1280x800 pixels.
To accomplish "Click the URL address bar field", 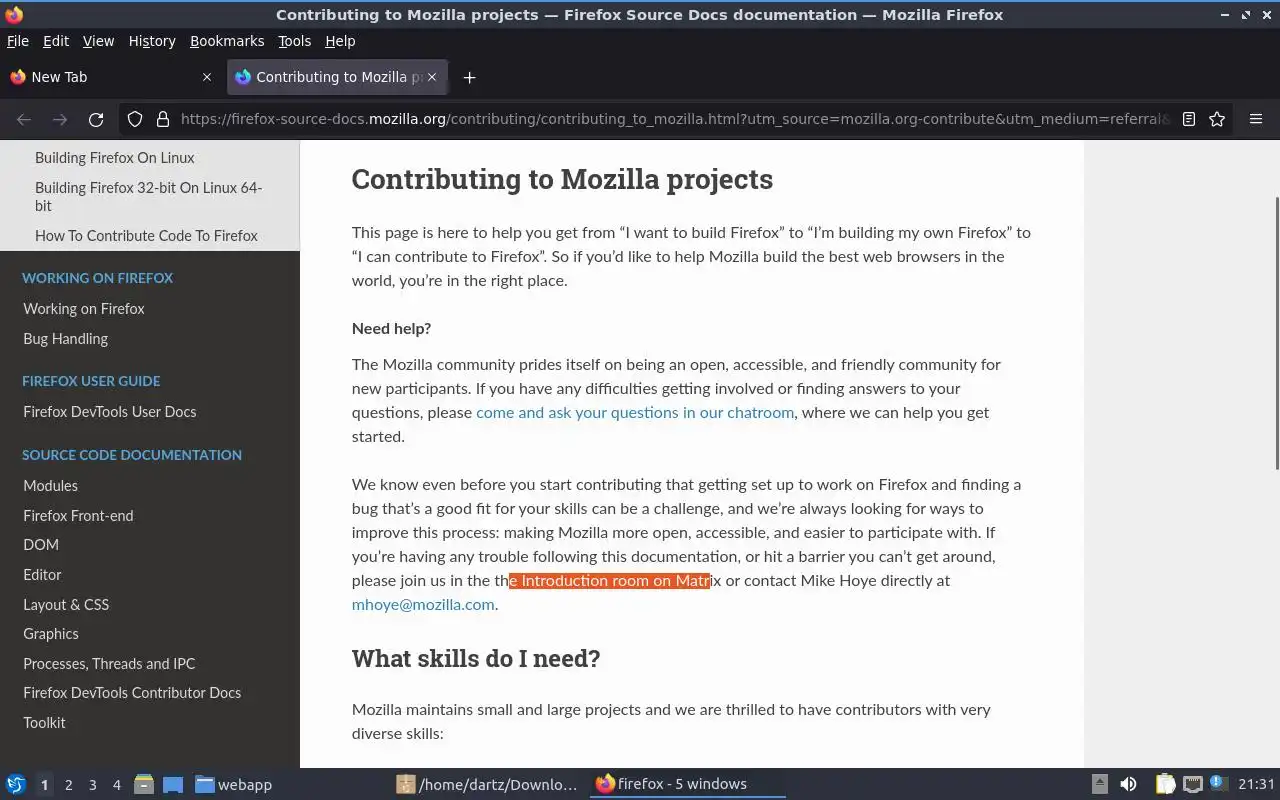I will click(674, 119).
